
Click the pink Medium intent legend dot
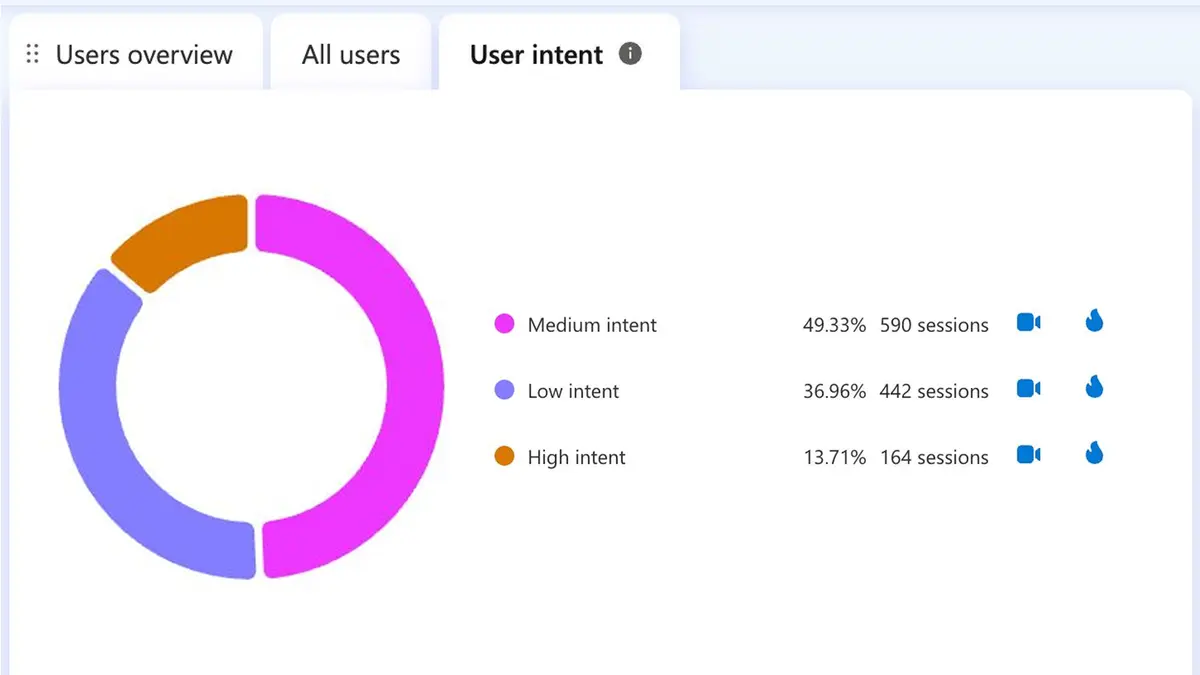[505, 324]
